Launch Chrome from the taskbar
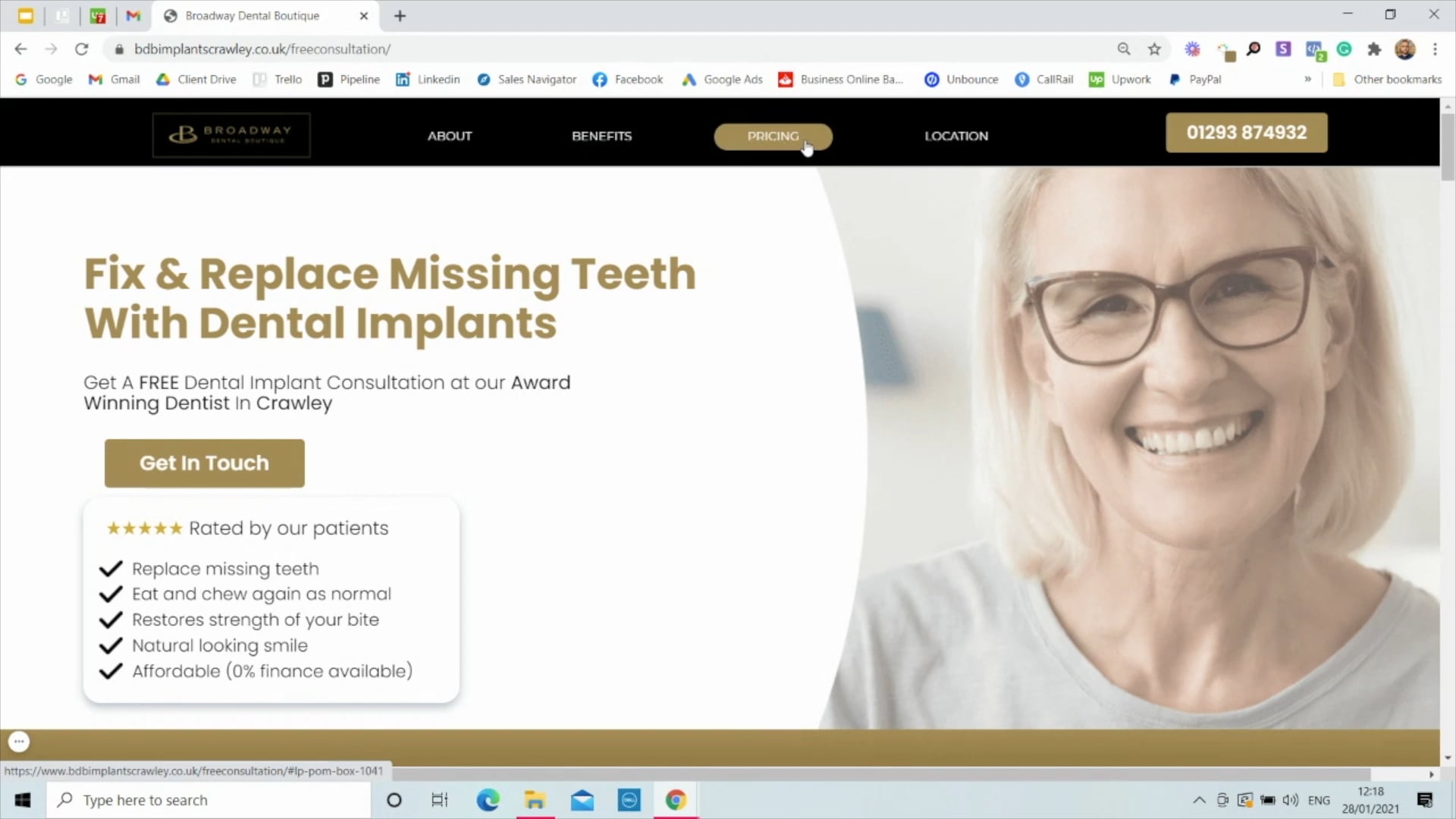The height and width of the screenshot is (819, 1456). pos(676,799)
